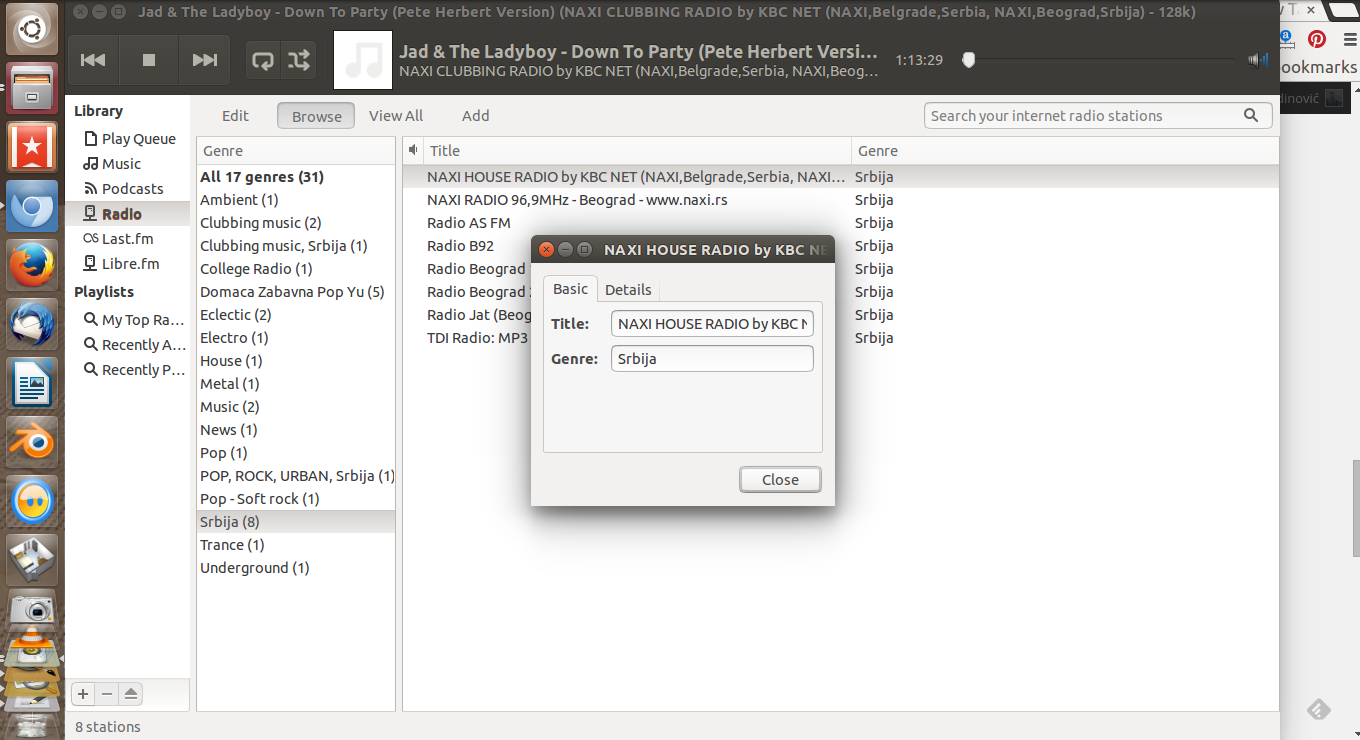Launch Thunderbird from the dock
Viewport: 1360px width, 740px height.
[32, 325]
